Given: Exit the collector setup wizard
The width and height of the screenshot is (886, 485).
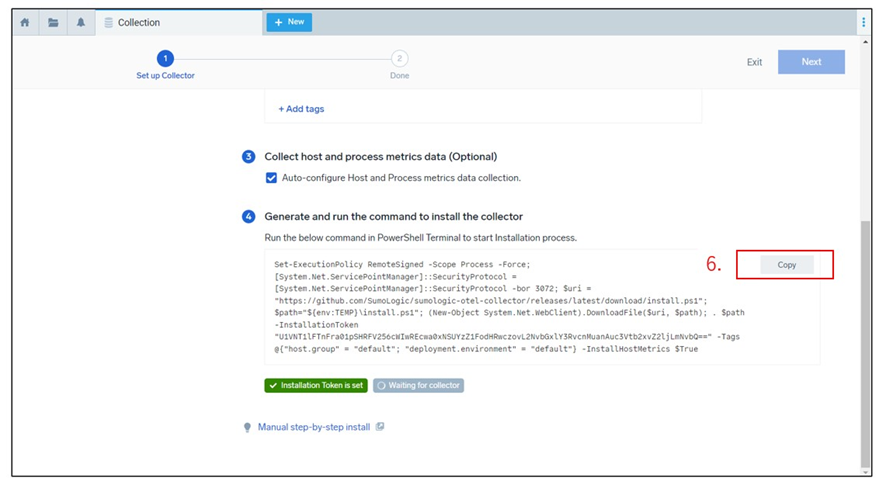Looking at the screenshot, I should 754,62.
